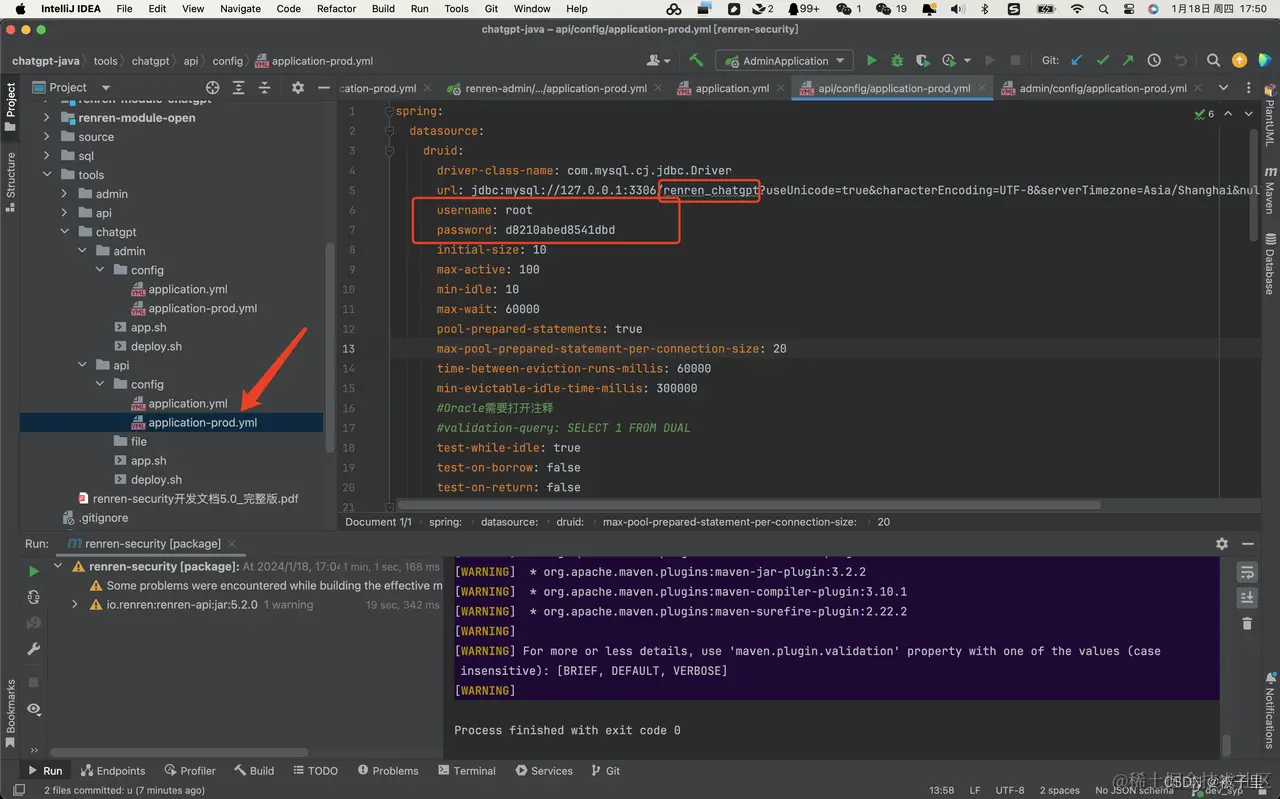Image resolution: width=1280 pixels, height=799 pixels.
Task: Select opened file locate target icon
Action: click(212, 88)
